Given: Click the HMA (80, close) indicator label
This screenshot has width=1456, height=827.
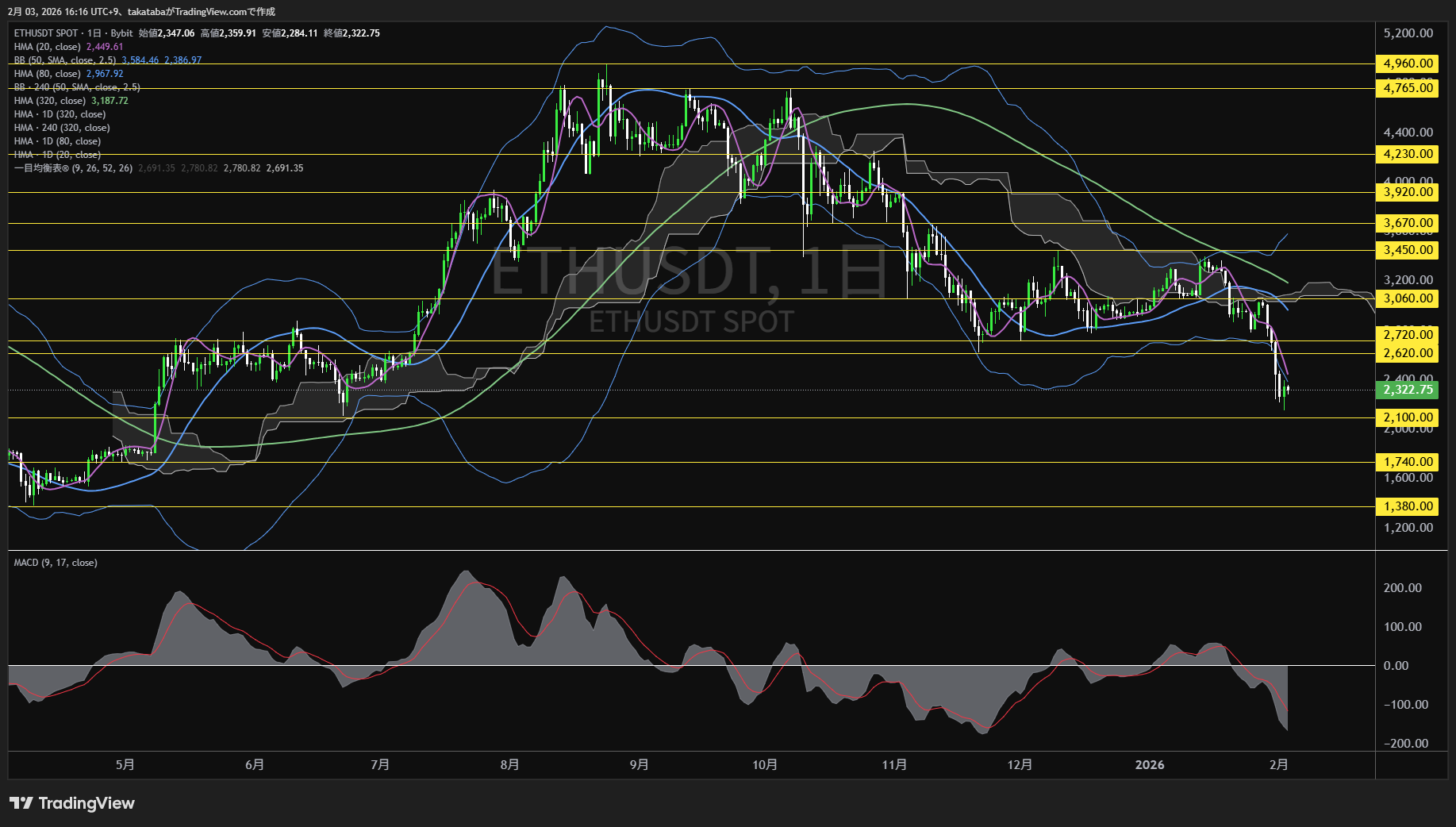Looking at the screenshot, I should pos(48,74).
